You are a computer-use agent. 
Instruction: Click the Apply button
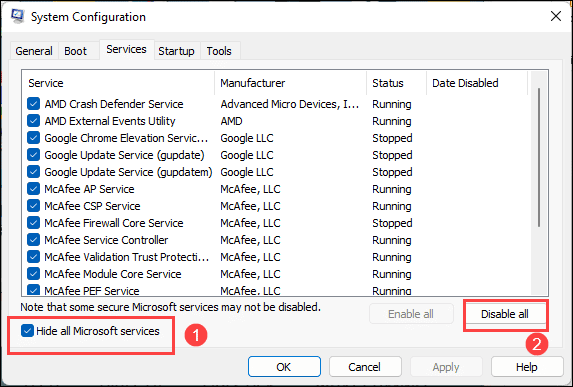(446, 367)
